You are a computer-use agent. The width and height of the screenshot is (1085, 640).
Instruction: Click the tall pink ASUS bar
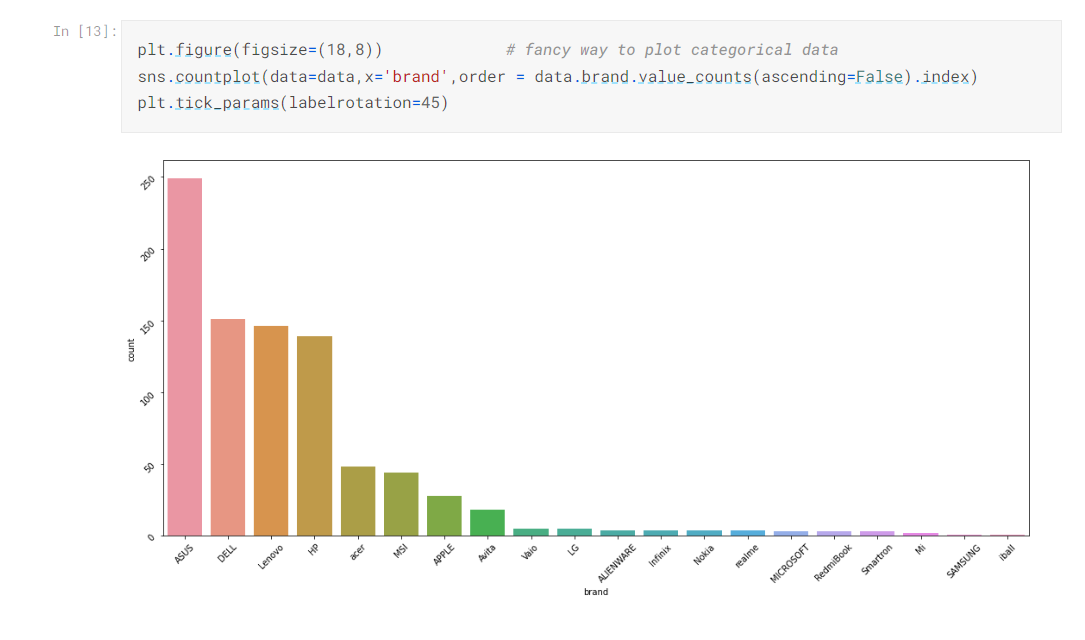click(x=185, y=357)
